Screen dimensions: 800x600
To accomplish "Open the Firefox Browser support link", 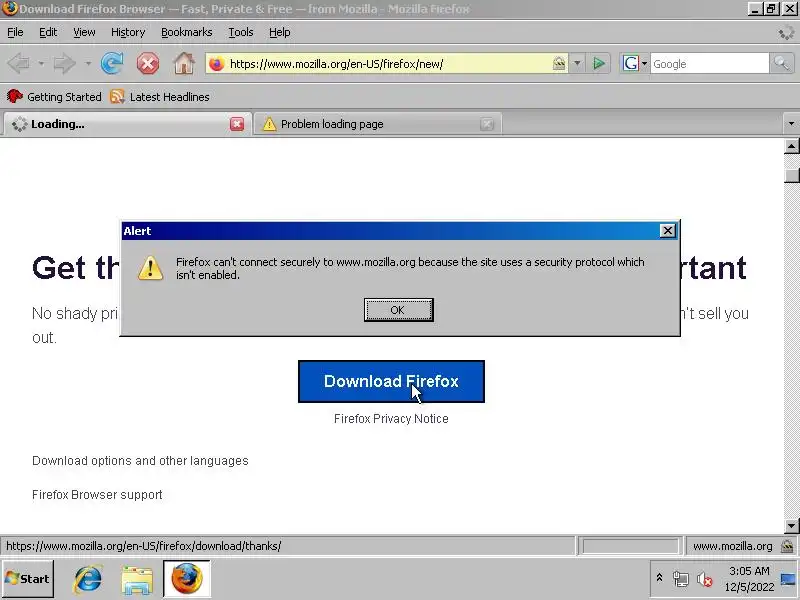I will click(97, 495).
